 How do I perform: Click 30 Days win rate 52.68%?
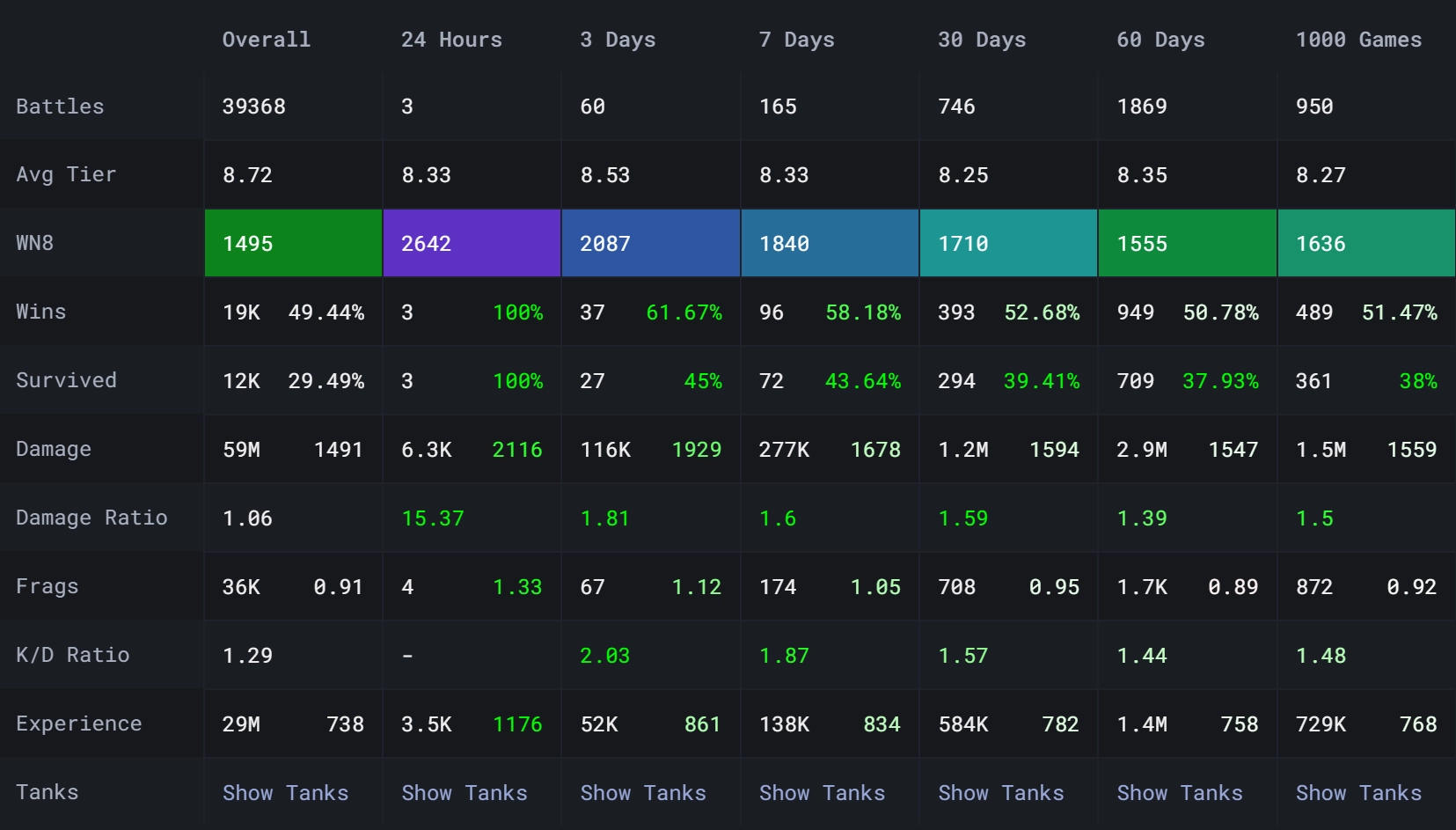1042,312
